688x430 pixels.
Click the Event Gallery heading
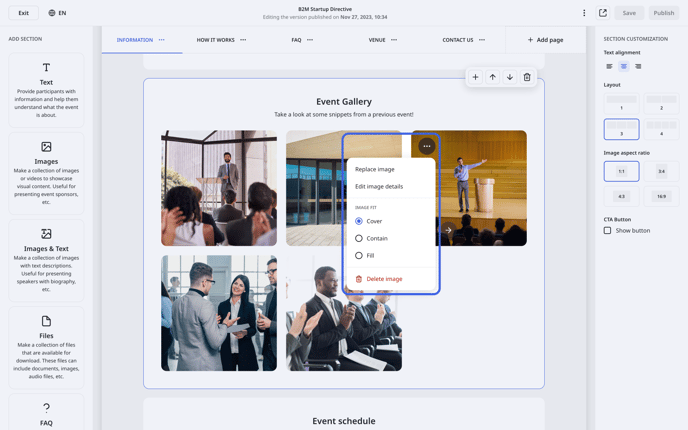point(344,102)
